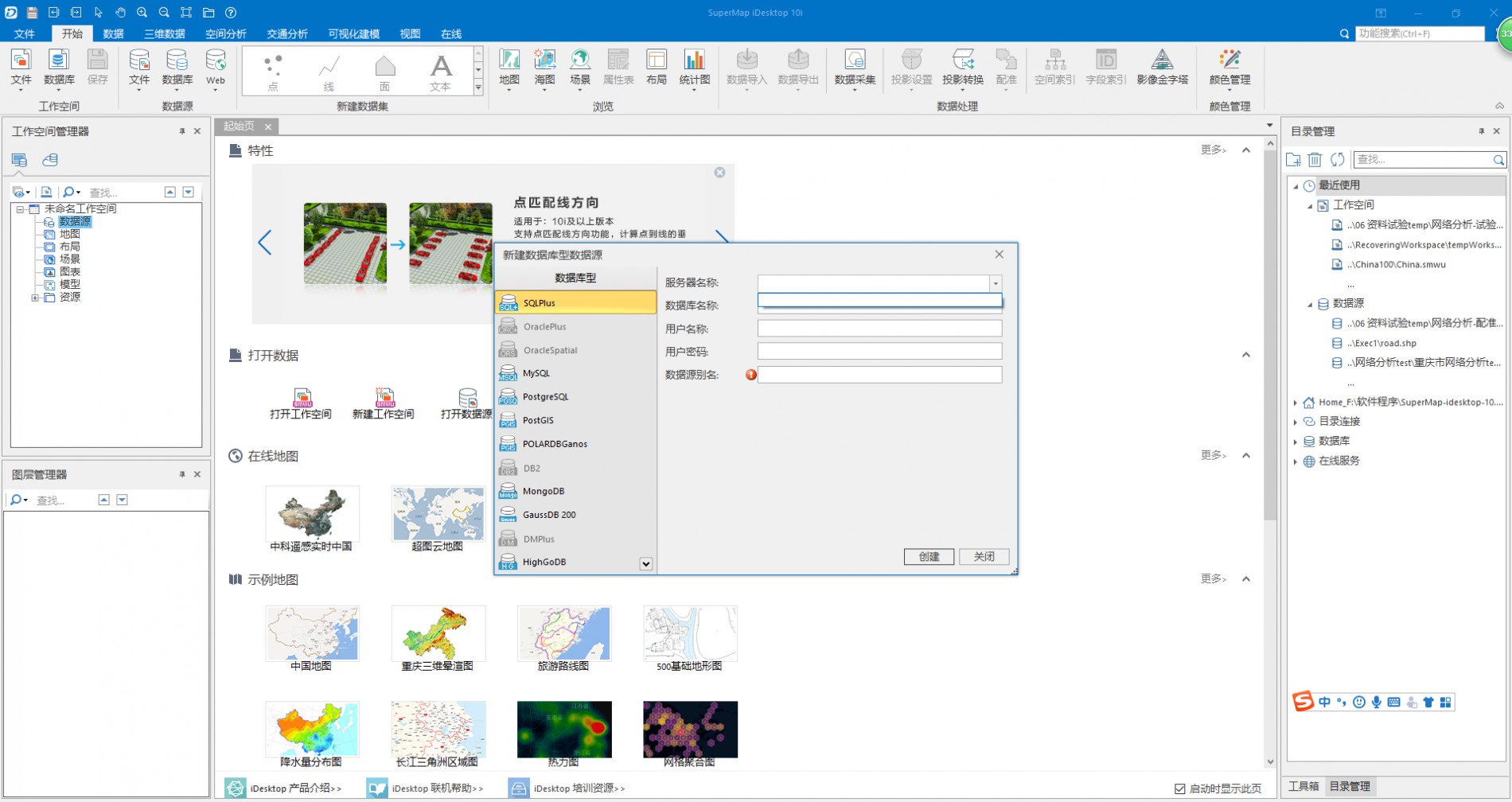Expand the 在线服务 node
1512x802 pixels.
coord(1296,461)
